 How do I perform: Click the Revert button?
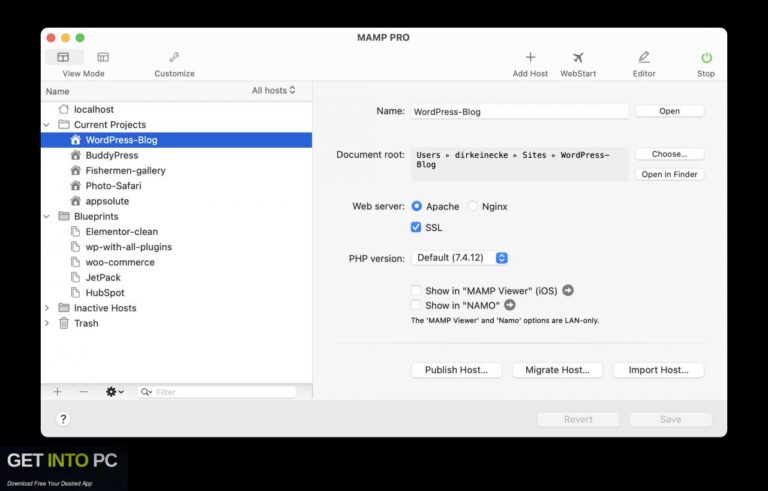(x=578, y=419)
